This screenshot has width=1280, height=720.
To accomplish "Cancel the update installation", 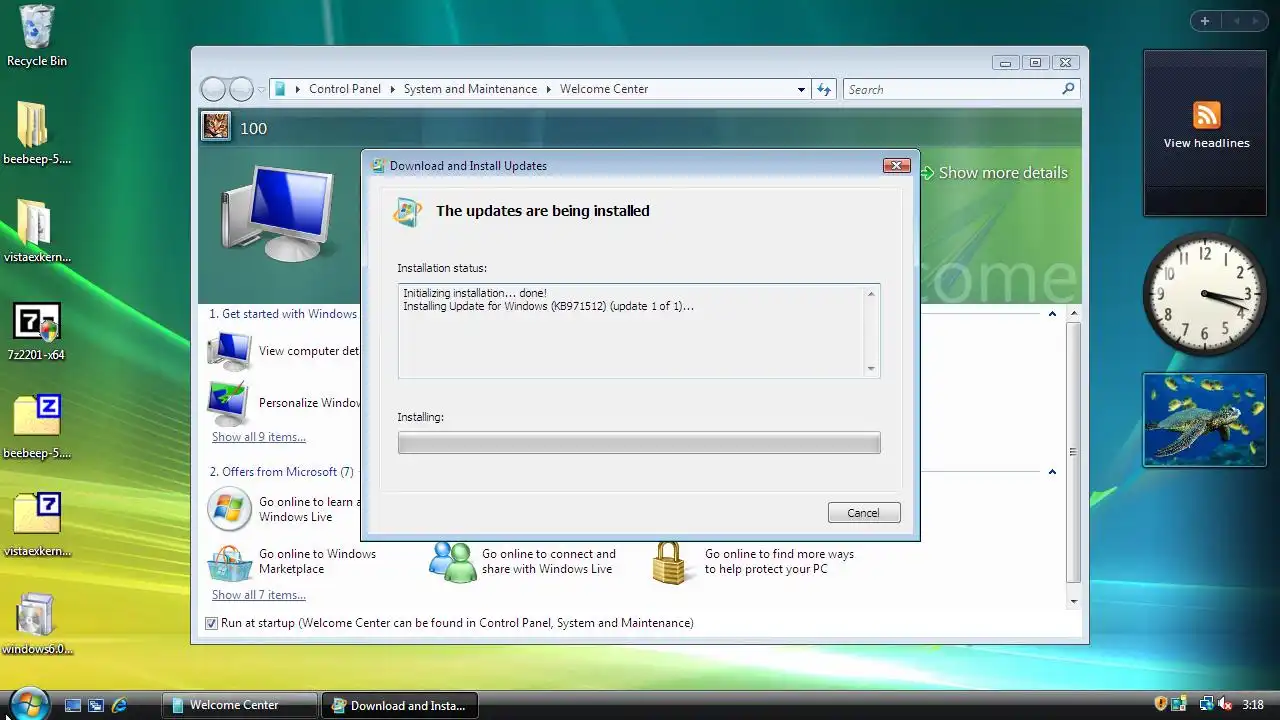I will (x=864, y=512).
